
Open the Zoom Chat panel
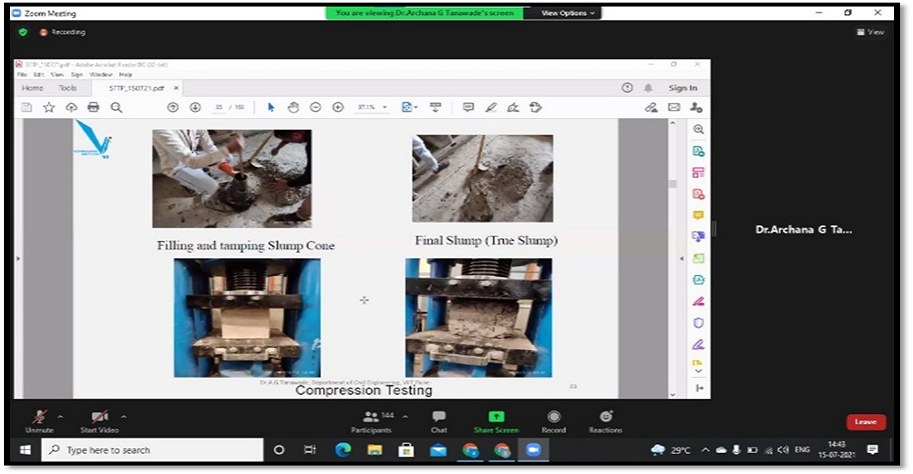(438, 419)
